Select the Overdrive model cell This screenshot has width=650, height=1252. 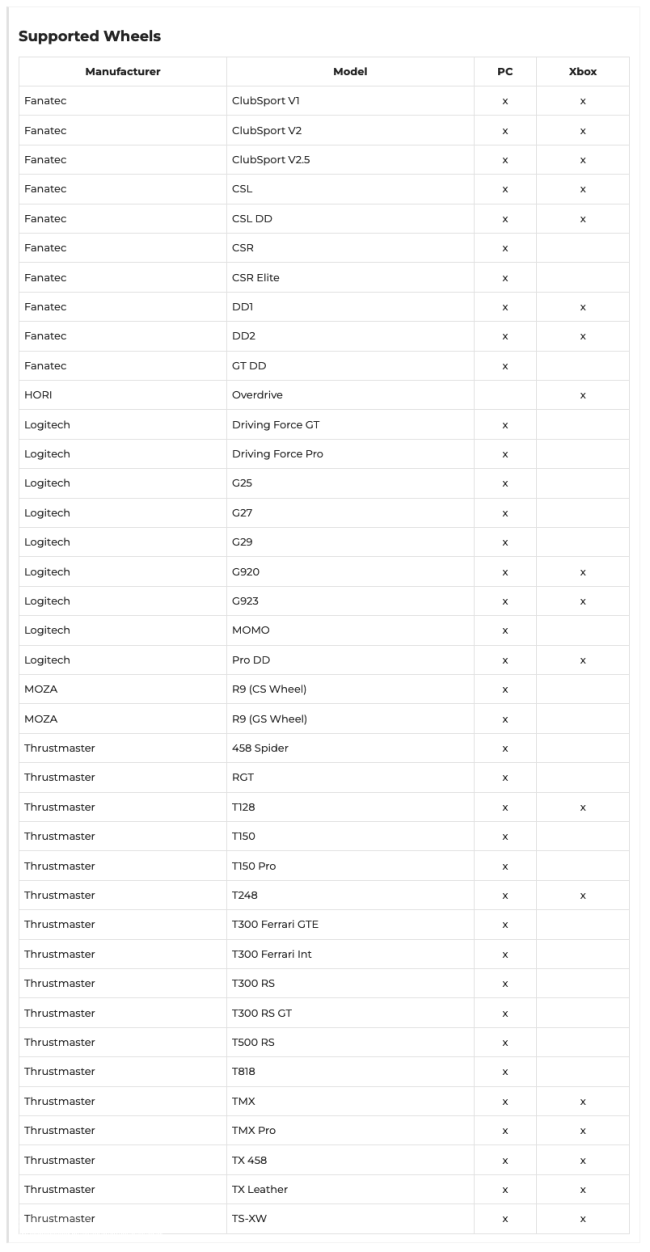pyautogui.click(x=351, y=395)
